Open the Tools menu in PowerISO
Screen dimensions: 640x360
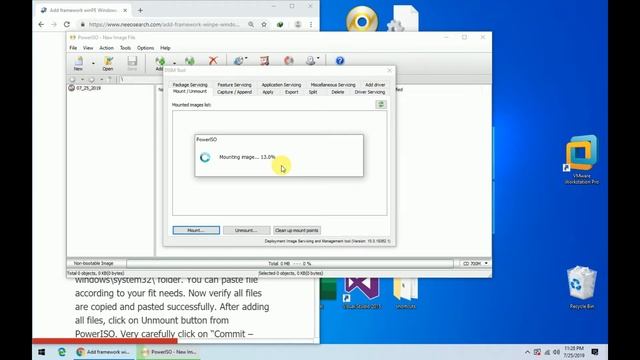[125, 48]
